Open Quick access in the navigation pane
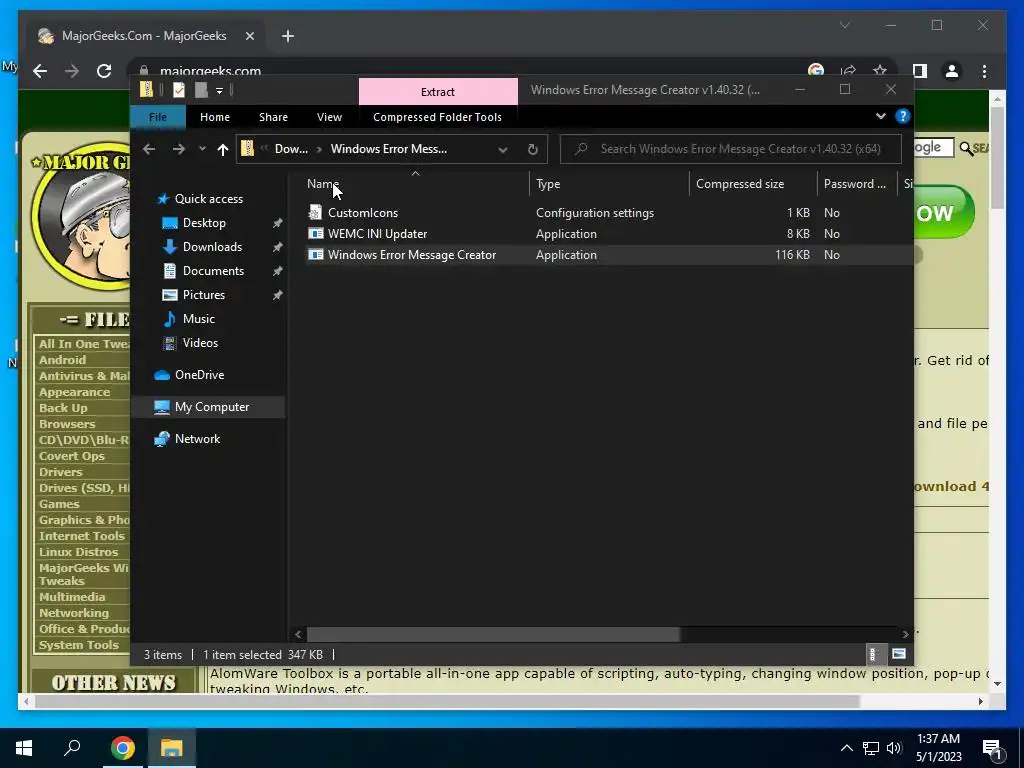The width and height of the screenshot is (1024, 768). [x=208, y=199]
